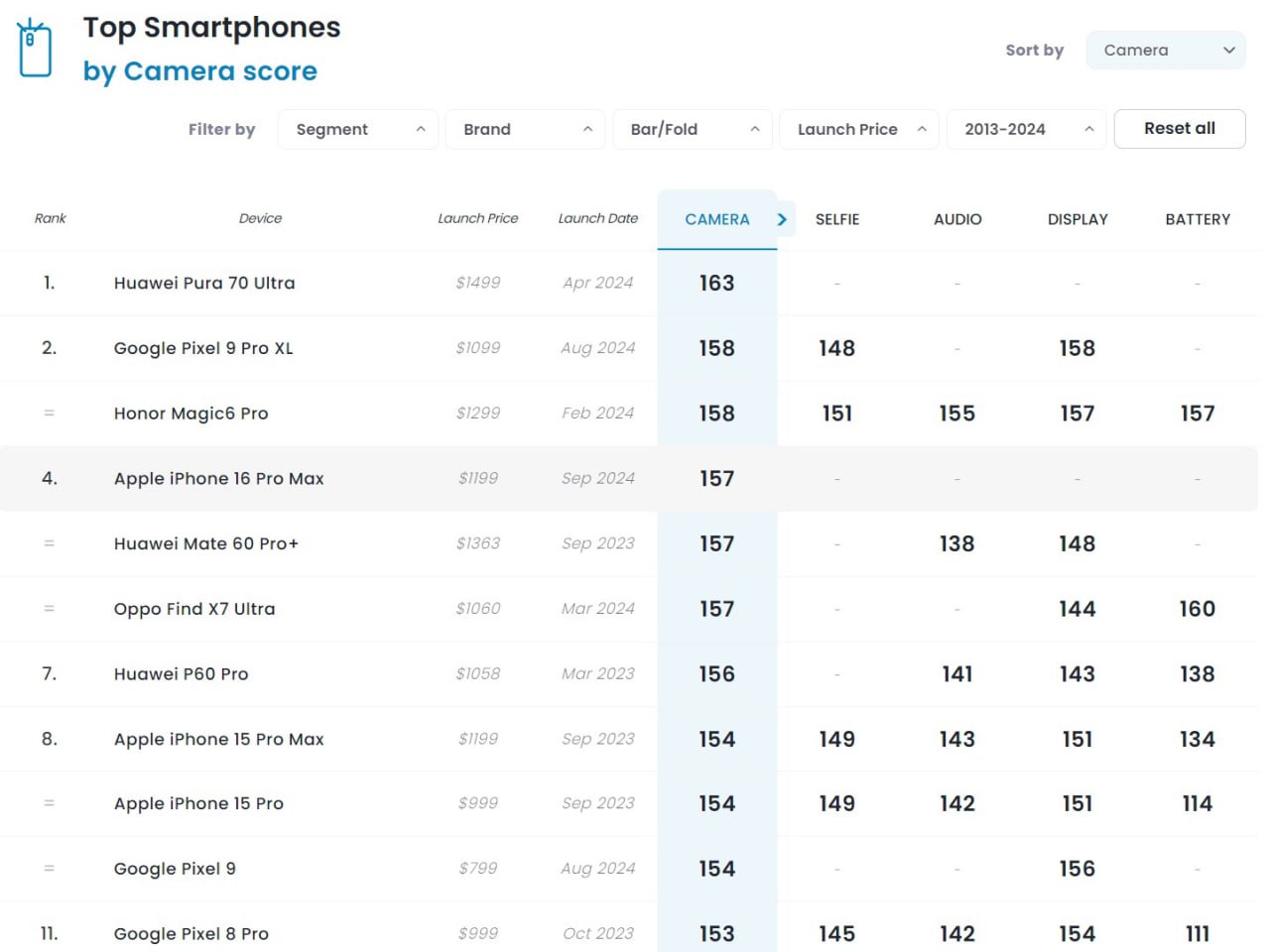Screen dimensions: 1270x952
Task: Open the Google Pixel 9 row
Action: pyautogui.click(x=629, y=869)
